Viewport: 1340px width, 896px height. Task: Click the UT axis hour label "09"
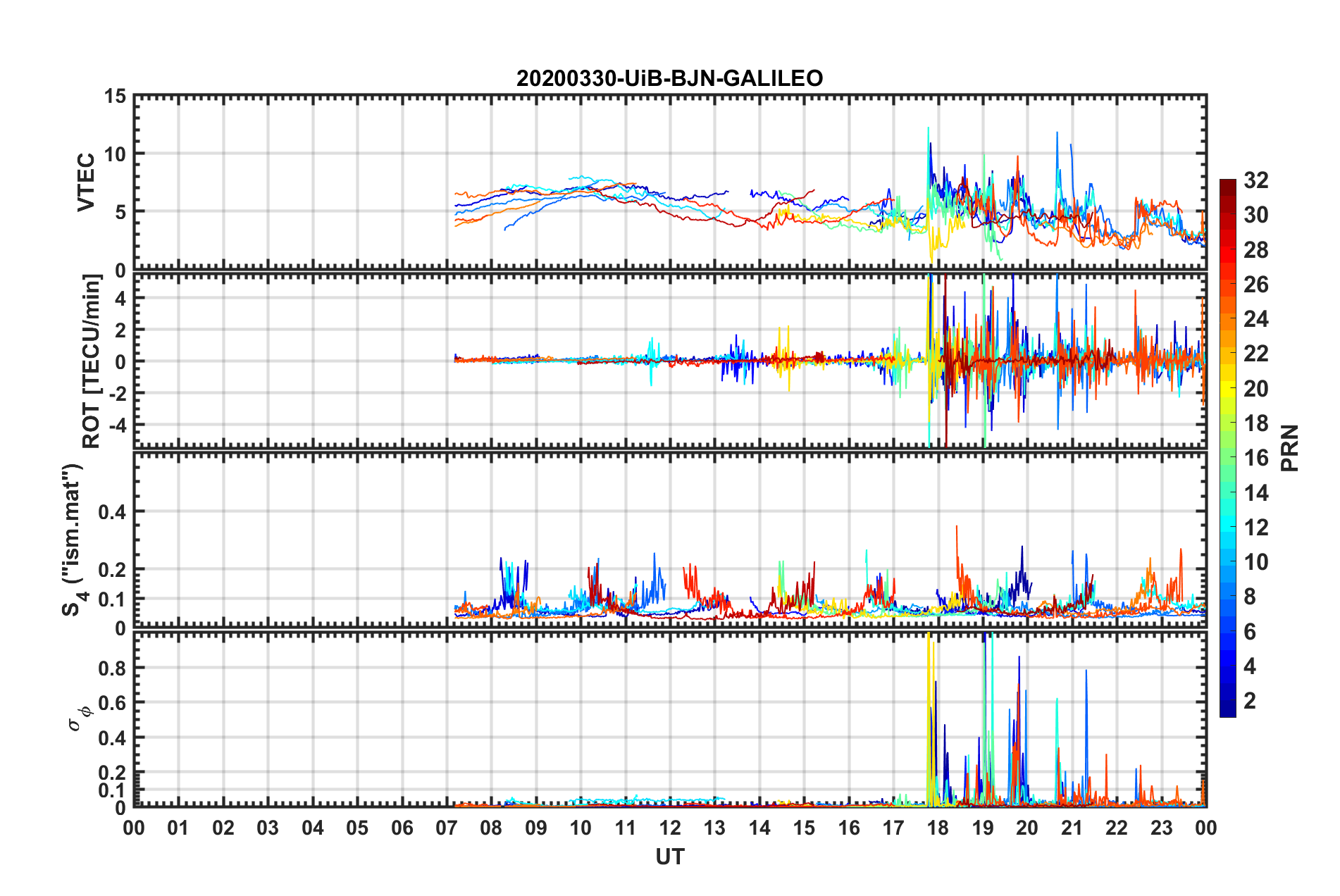click(x=536, y=828)
